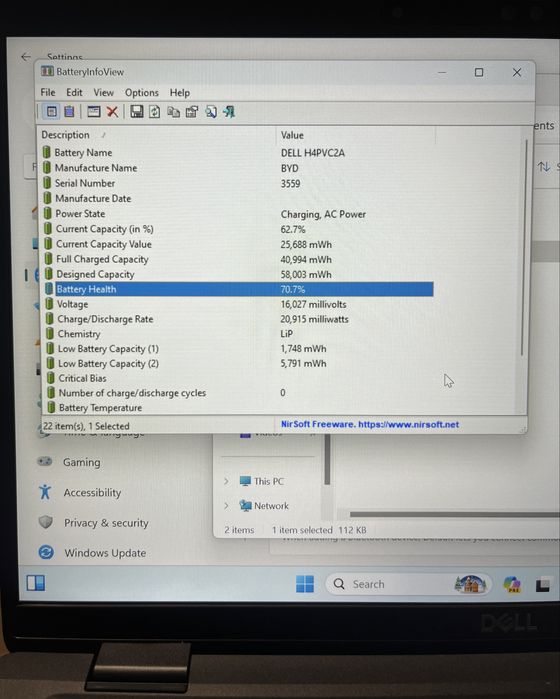Click the Explorer horizontal scrollbar

pos(455,514)
